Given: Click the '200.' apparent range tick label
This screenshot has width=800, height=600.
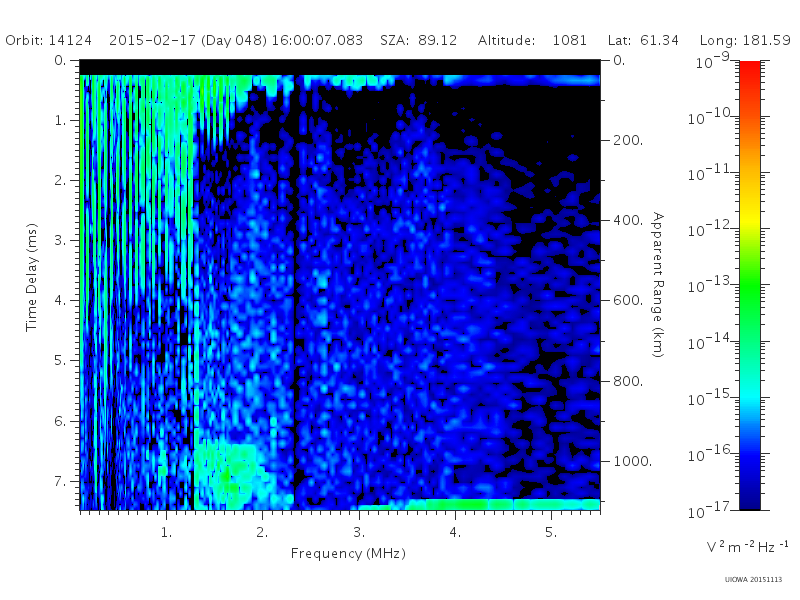Looking at the screenshot, I should point(628,140).
